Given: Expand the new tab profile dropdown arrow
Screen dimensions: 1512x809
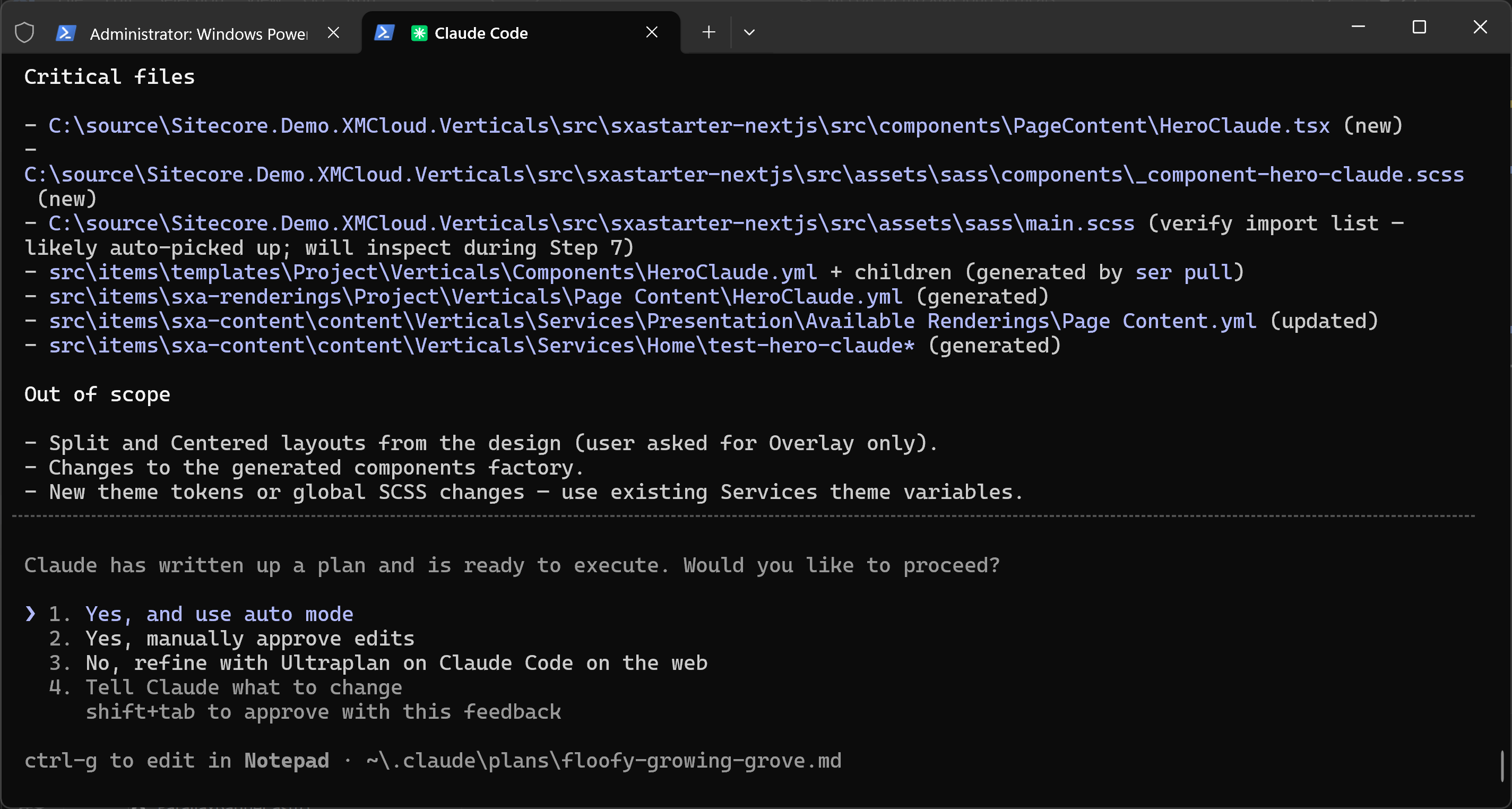Looking at the screenshot, I should click(749, 32).
